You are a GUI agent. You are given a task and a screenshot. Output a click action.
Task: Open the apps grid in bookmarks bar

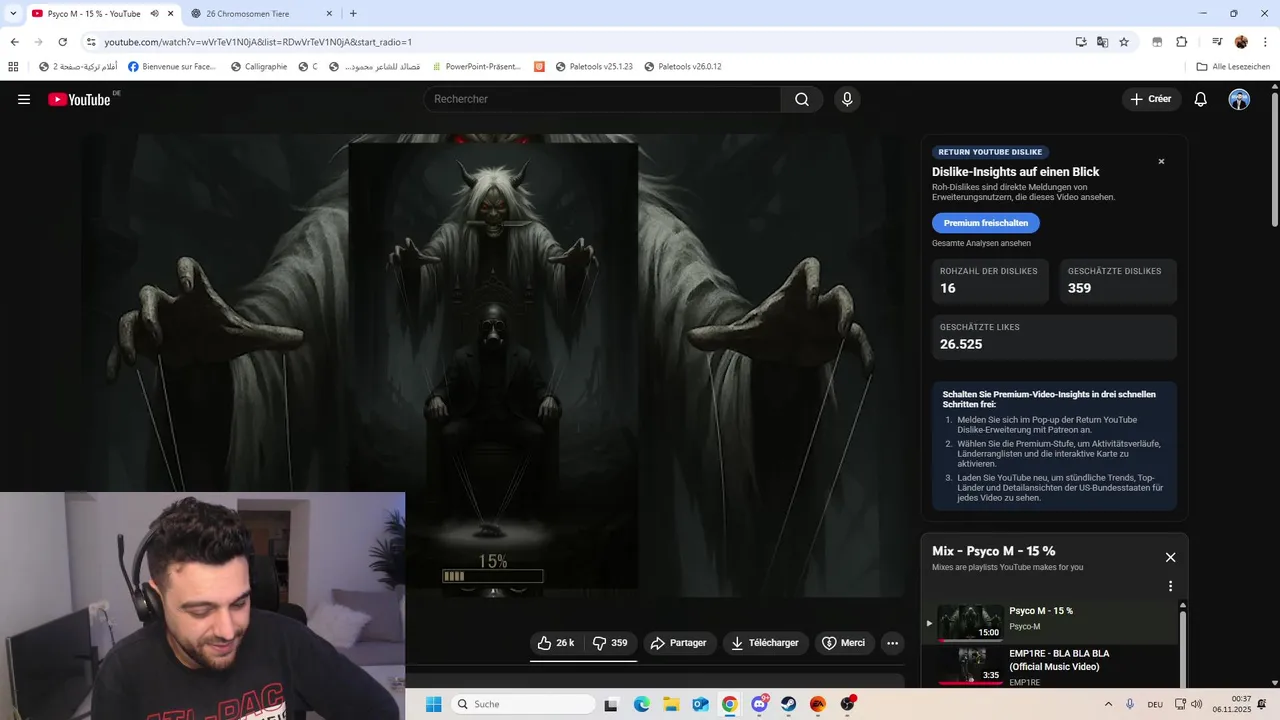pos(13,67)
